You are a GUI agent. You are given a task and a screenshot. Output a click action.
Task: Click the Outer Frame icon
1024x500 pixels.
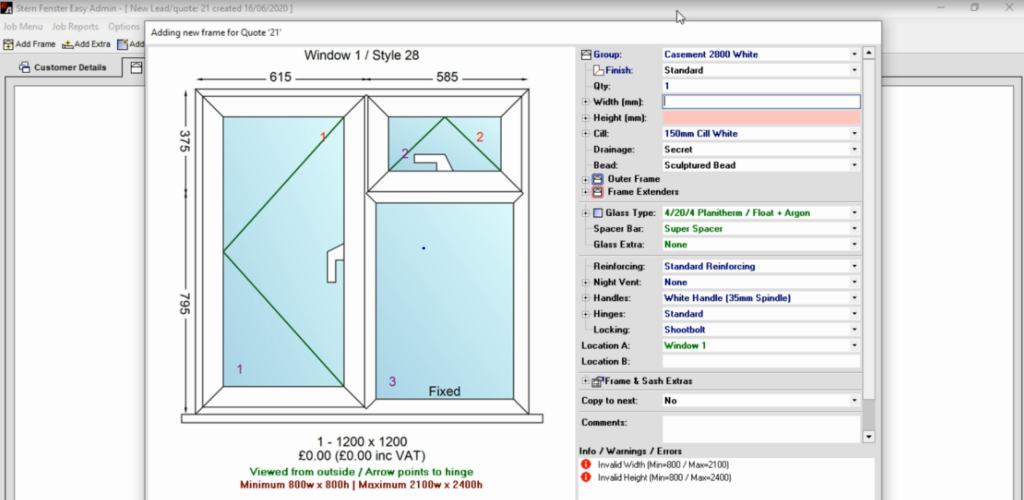coord(598,179)
